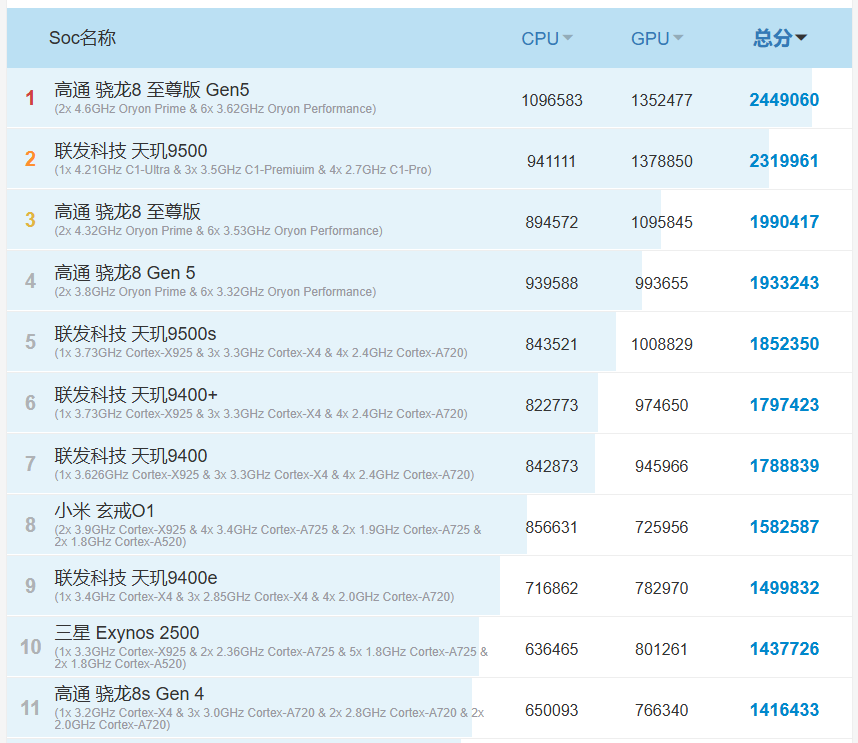Image resolution: width=858 pixels, height=743 pixels.
Task: Click spec text with 3.2GHz Cortex-X4
Action: [269, 718]
